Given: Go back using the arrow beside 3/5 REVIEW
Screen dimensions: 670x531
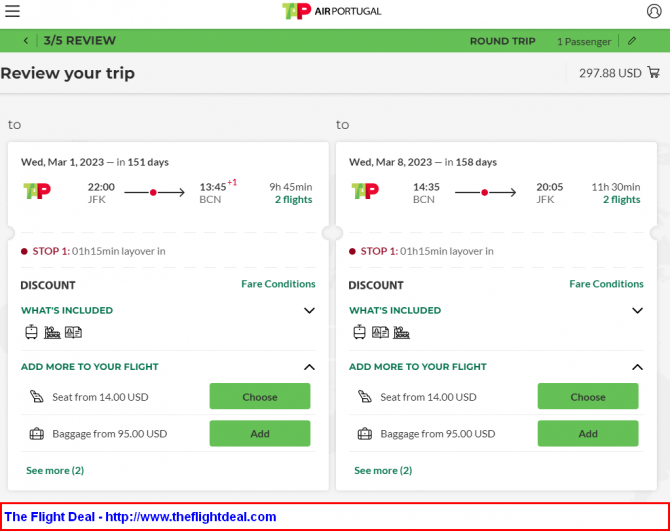Looking at the screenshot, I should point(26,41).
